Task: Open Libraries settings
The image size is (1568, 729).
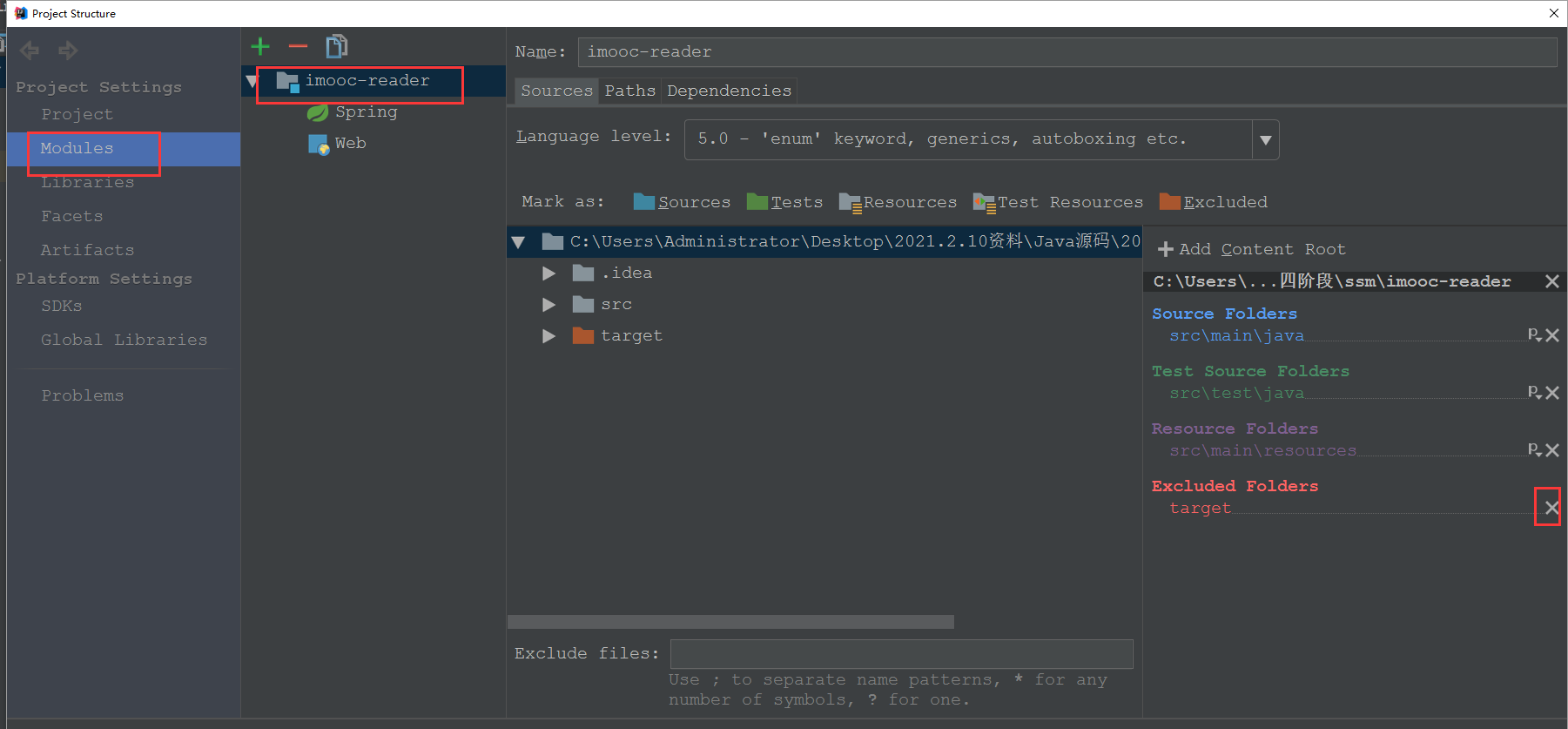Action: coord(87,183)
